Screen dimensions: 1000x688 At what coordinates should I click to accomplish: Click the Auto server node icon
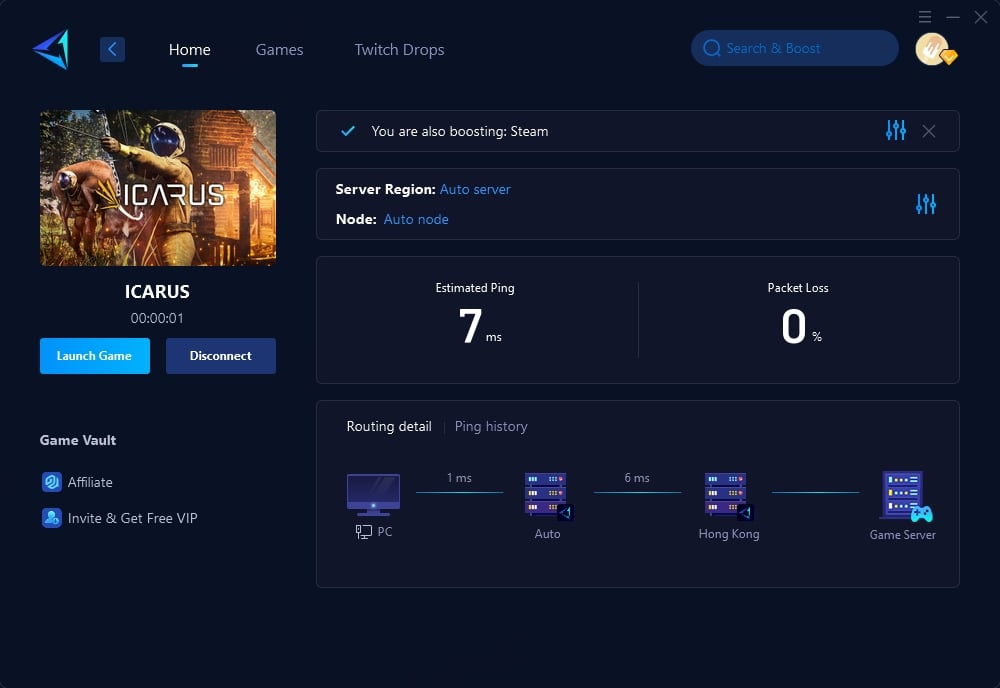(x=548, y=496)
